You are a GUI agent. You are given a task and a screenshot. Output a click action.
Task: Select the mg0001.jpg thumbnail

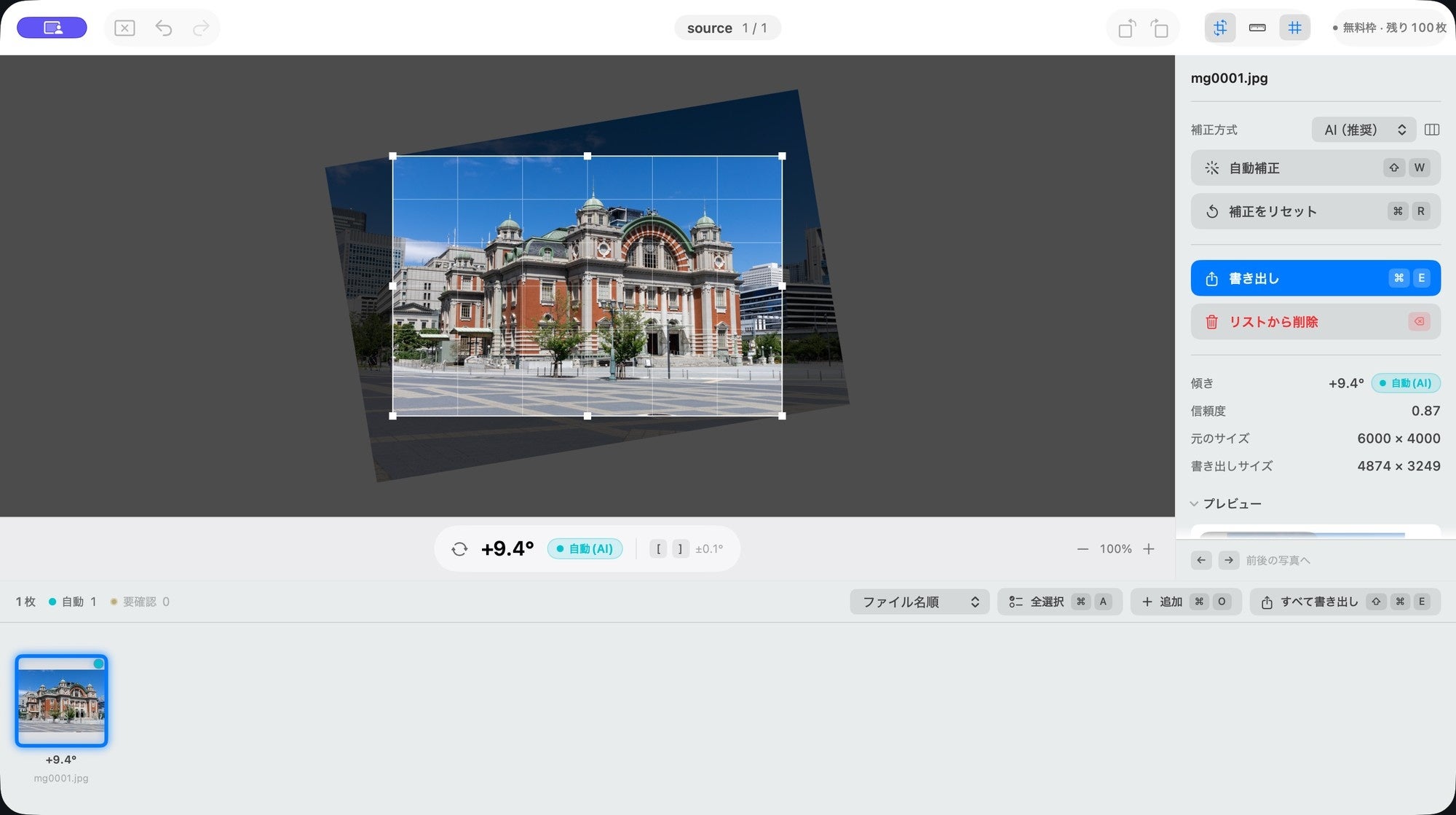(x=61, y=701)
